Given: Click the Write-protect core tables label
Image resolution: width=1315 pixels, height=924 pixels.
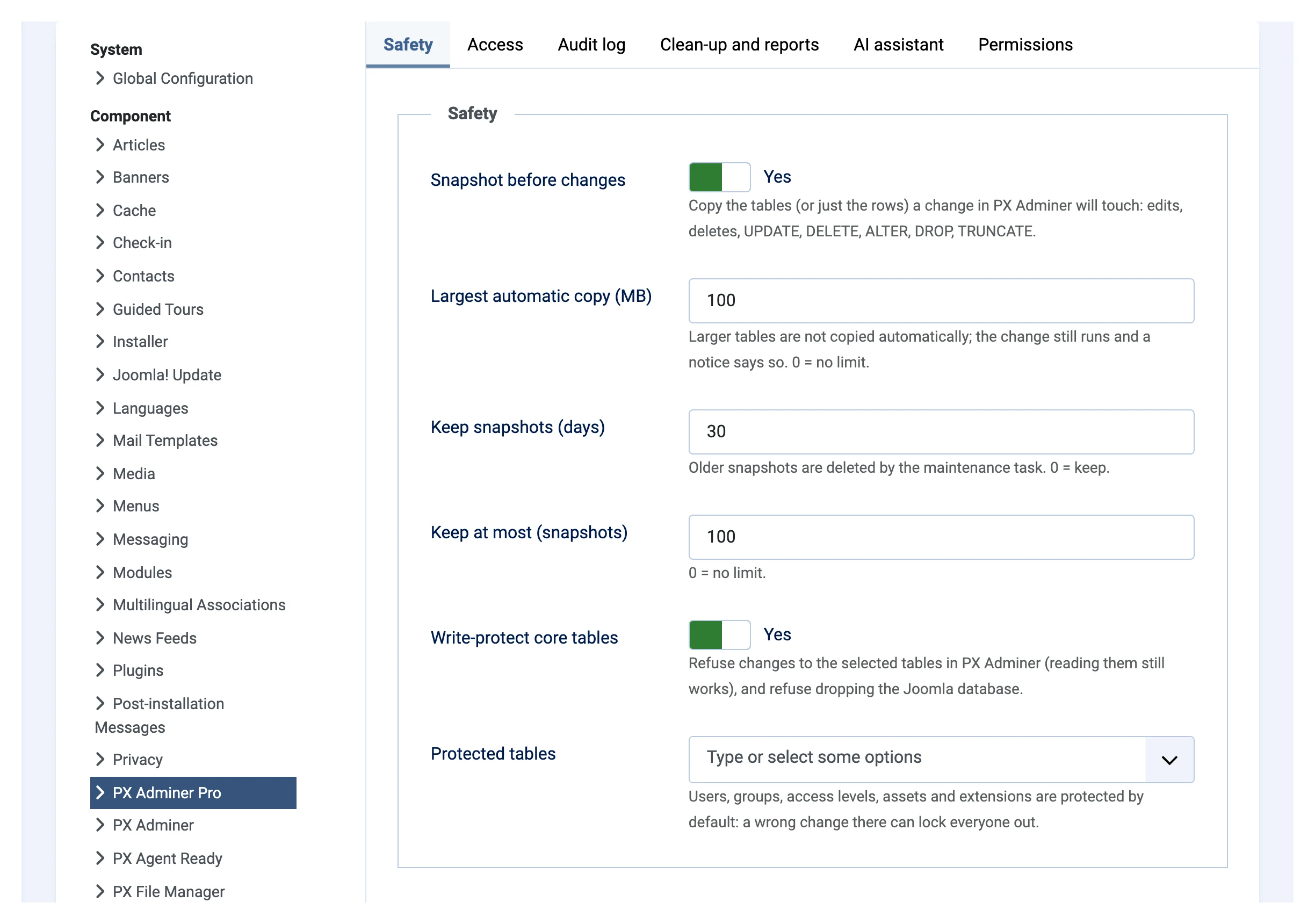Looking at the screenshot, I should click(x=524, y=638).
